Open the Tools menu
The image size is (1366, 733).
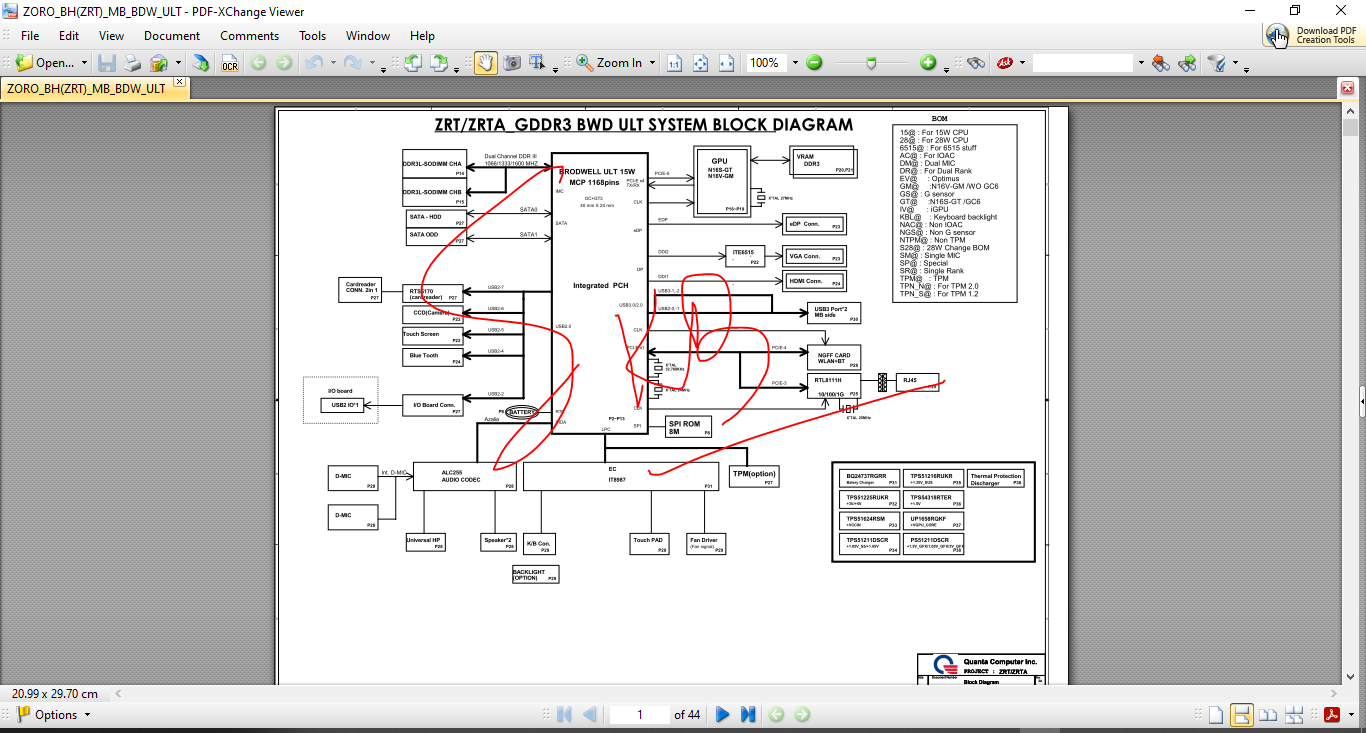point(312,35)
